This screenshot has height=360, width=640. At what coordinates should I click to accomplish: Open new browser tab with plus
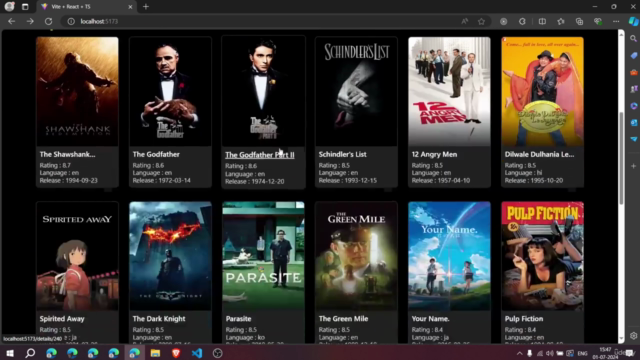[x=146, y=7]
